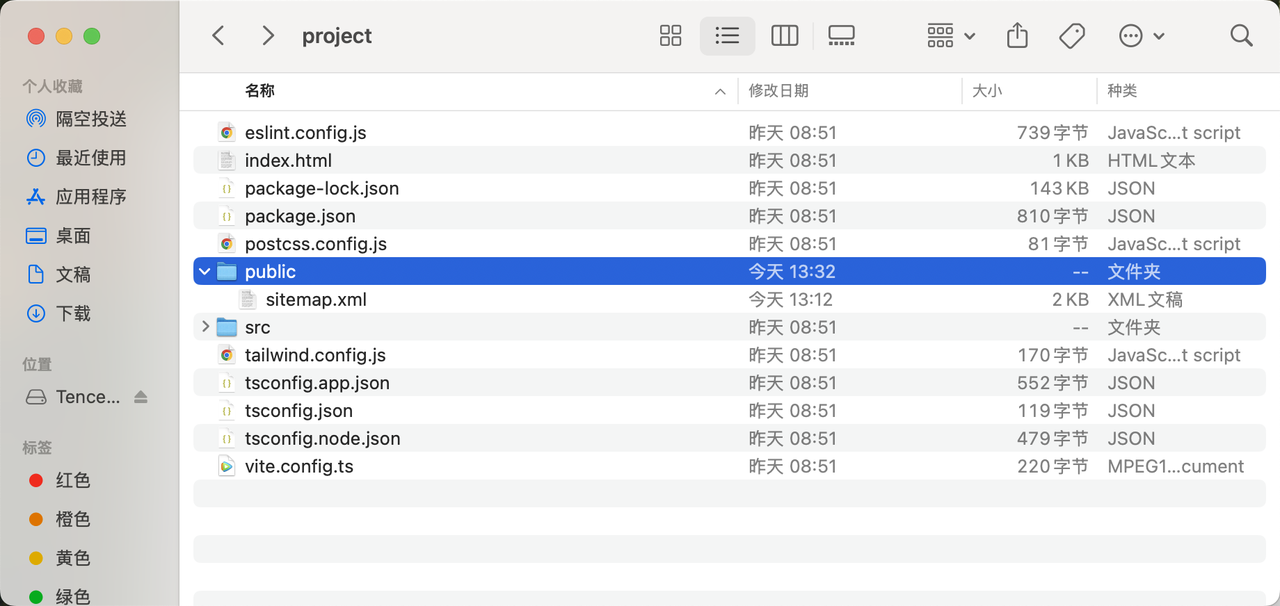The height and width of the screenshot is (606, 1280).
Task: Click the Share icon in toolbar
Action: 1017,36
